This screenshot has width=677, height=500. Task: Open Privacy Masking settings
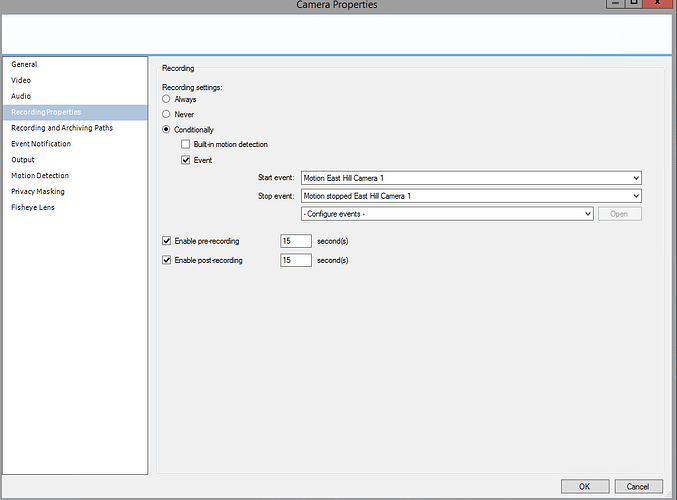coord(38,191)
